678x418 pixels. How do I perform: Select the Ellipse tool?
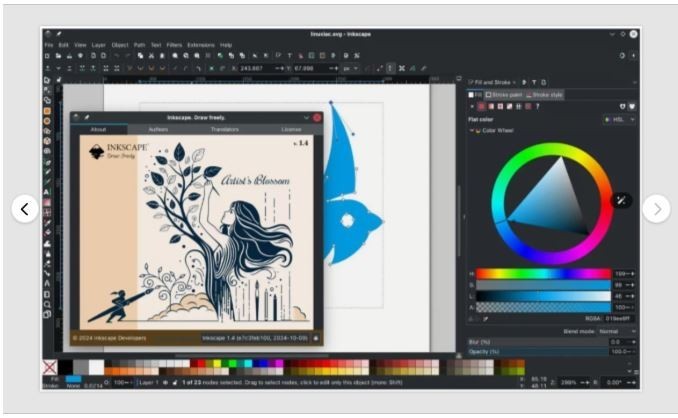47,121
